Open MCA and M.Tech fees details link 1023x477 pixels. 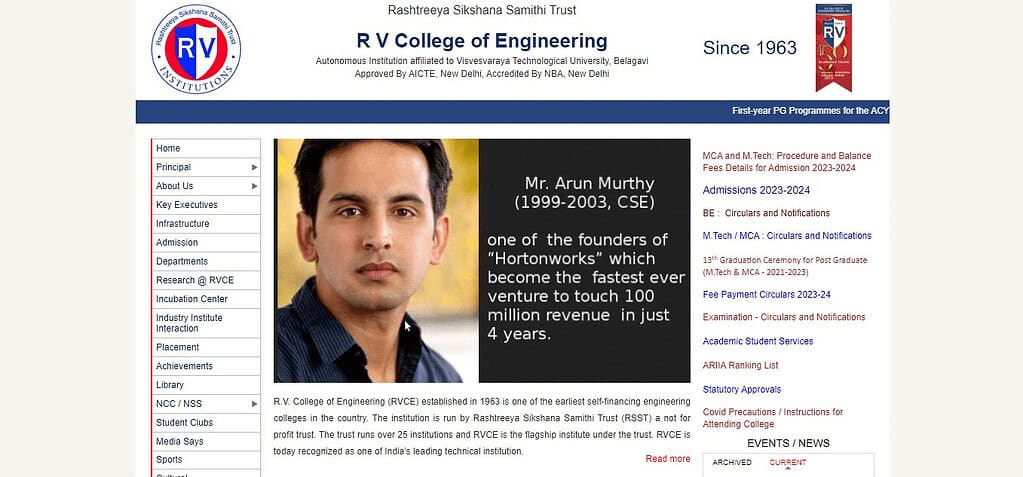[x=786, y=162]
